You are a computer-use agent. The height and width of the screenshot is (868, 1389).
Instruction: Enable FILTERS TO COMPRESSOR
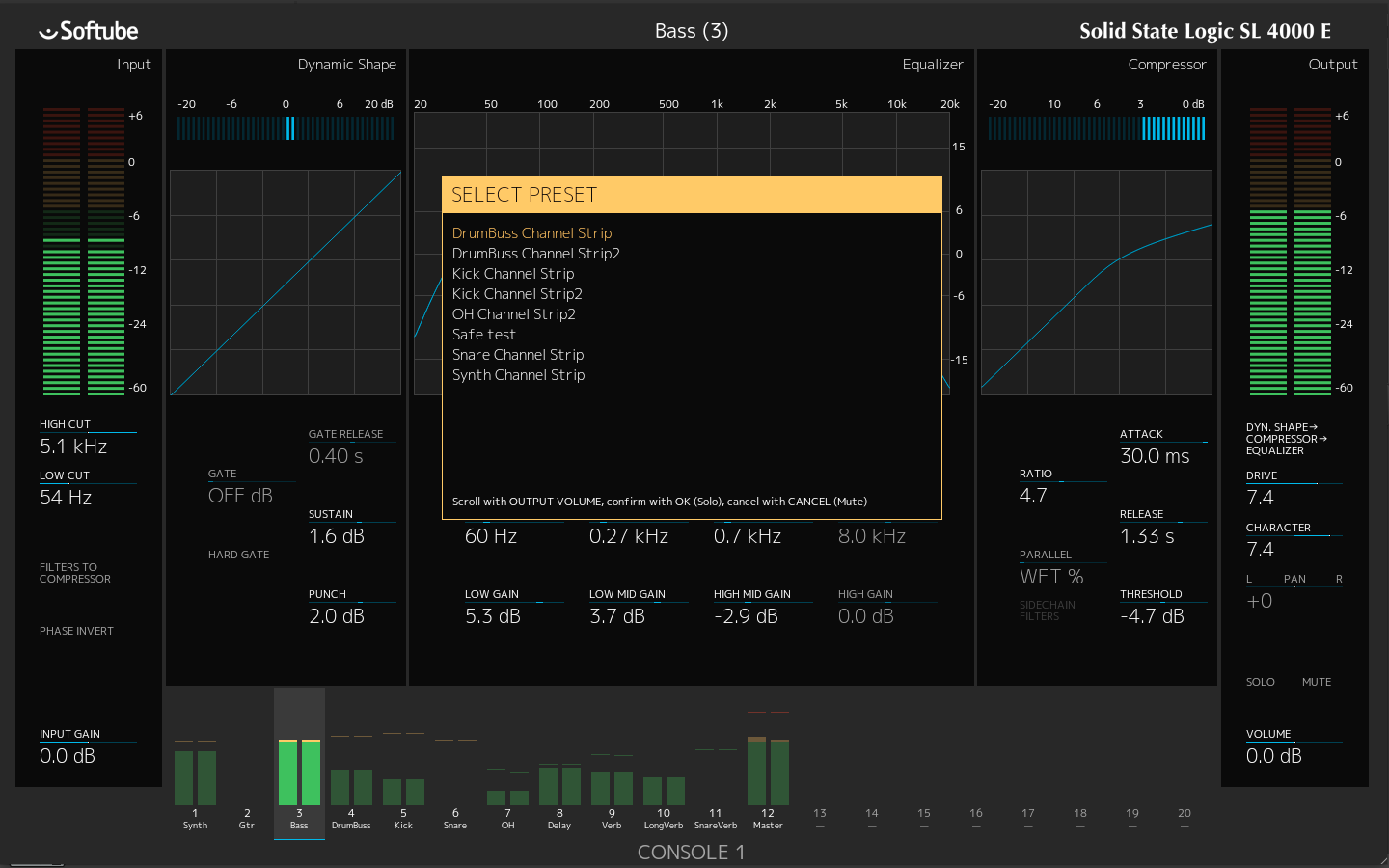pos(76,572)
